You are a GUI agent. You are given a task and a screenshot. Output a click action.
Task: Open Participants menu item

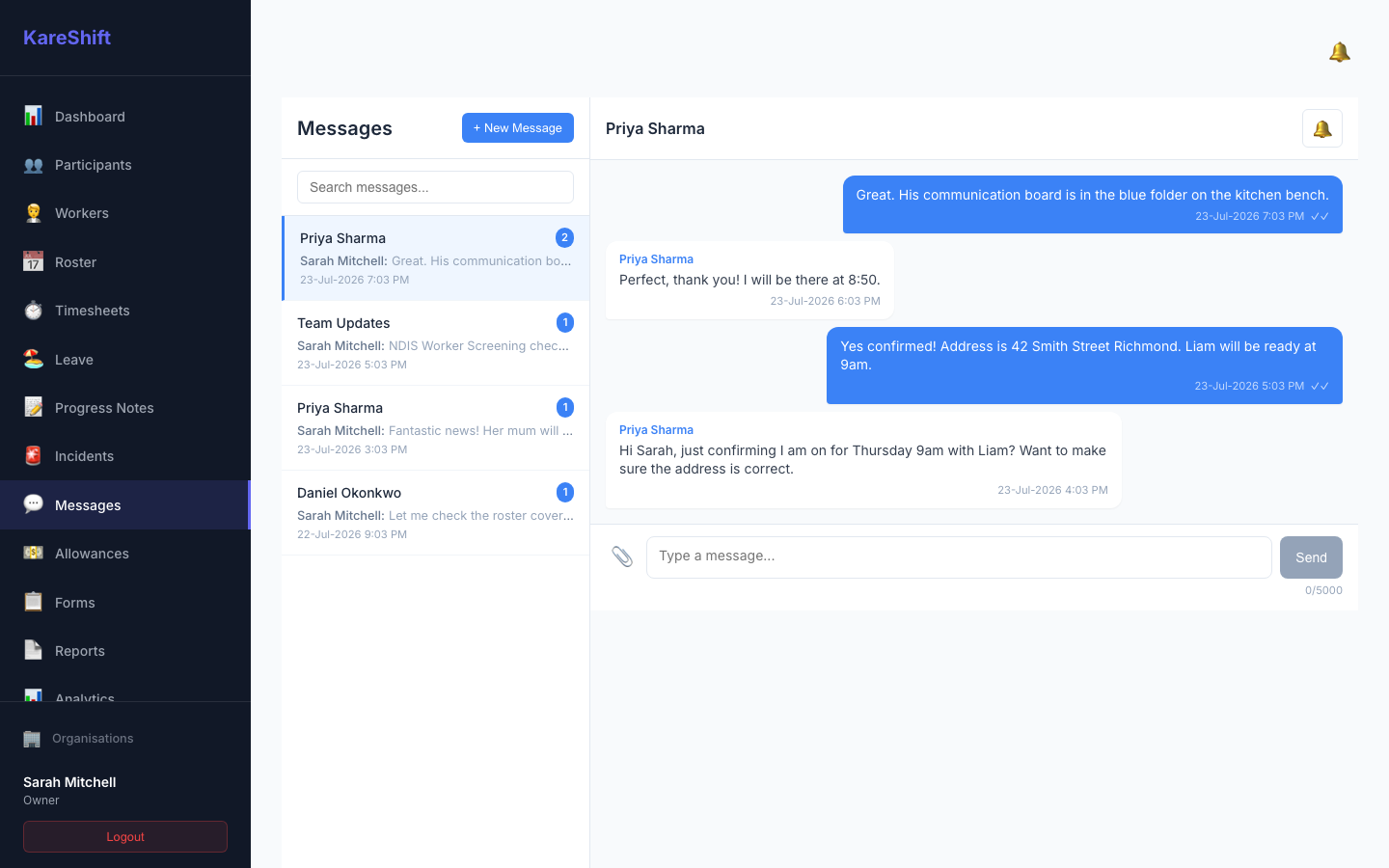[x=125, y=165]
